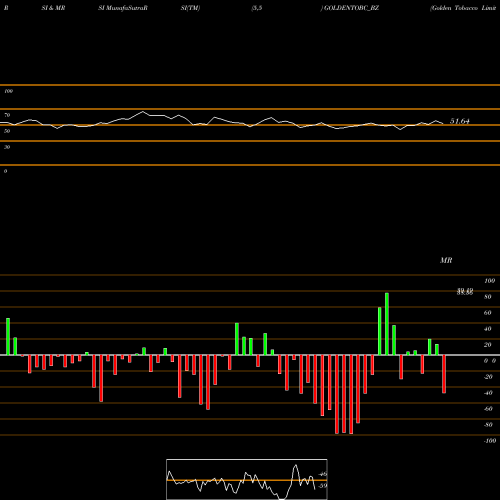Click the 'Golden Tobacco Limit' company name
The image size is (500, 500).
[x=463, y=8]
